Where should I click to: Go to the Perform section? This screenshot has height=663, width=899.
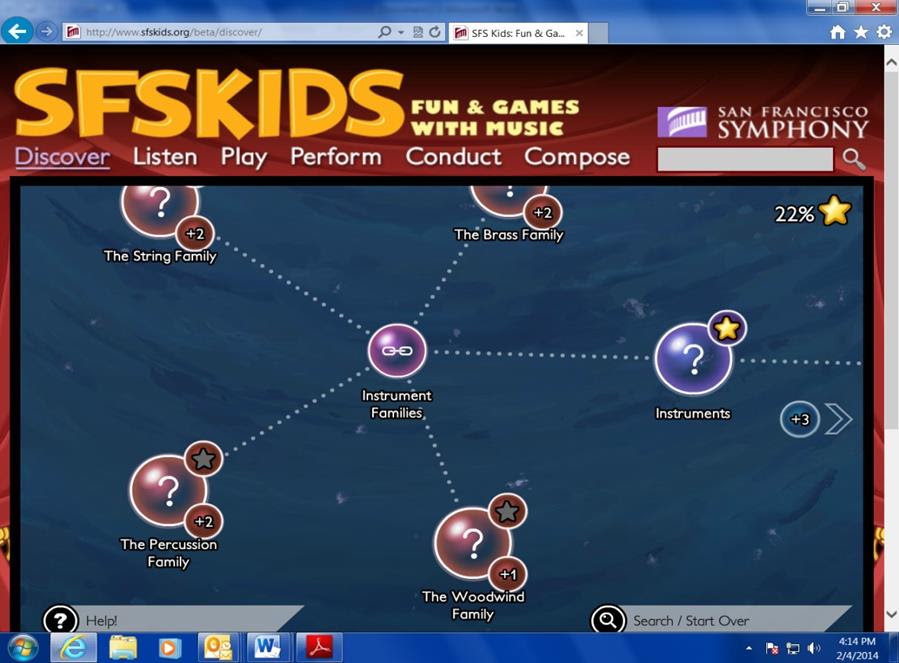[336, 157]
